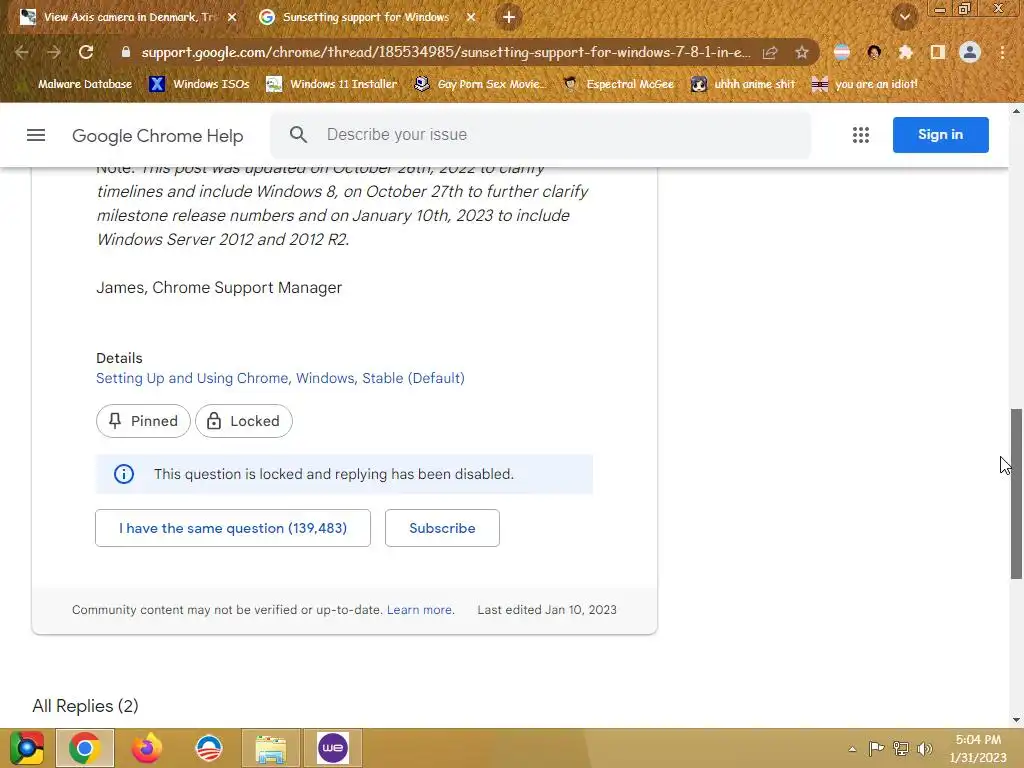
Task: Click the Google Chrome Help title
Action: pyautogui.click(x=157, y=135)
